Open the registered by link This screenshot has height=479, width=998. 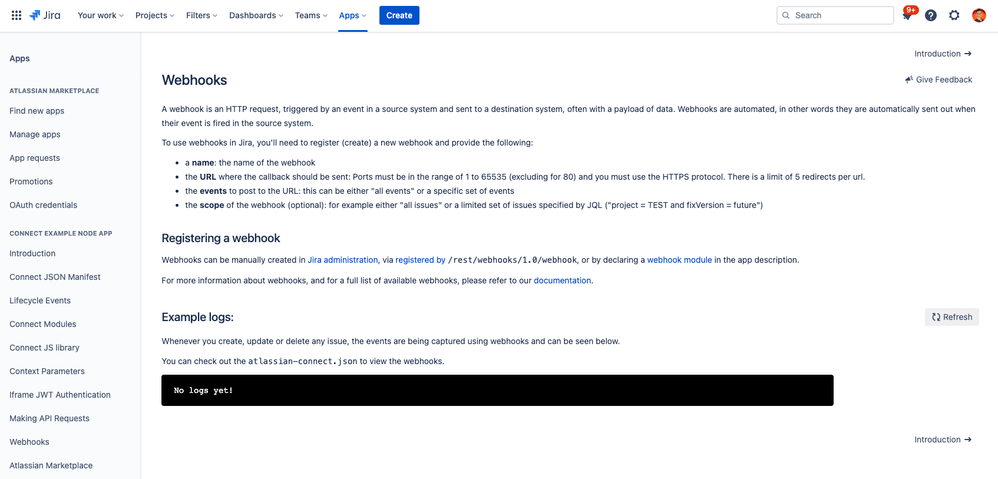tap(420, 260)
